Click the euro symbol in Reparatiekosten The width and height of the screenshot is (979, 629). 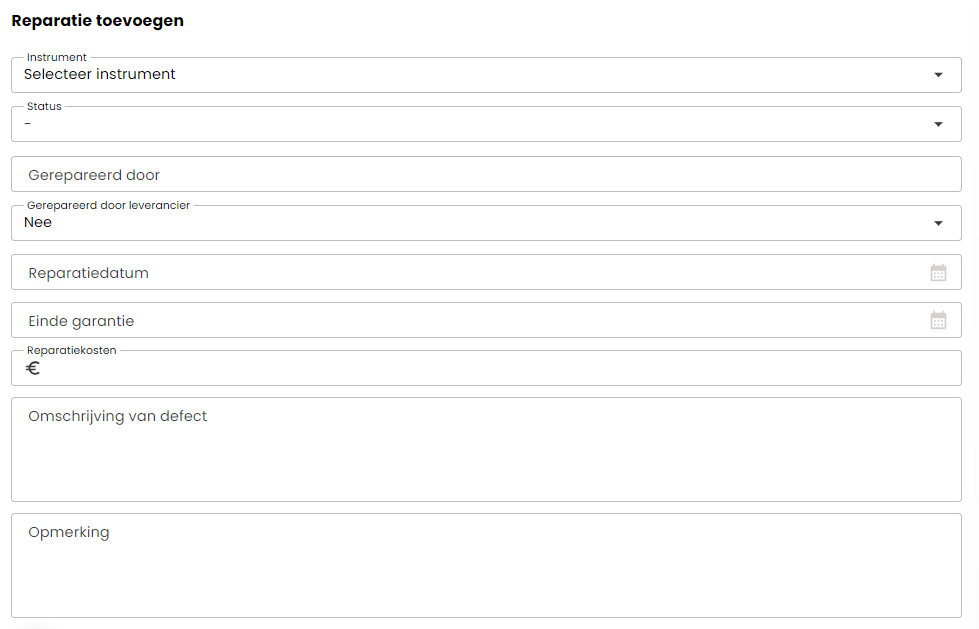pyautogui.click(x=32, y=369)
